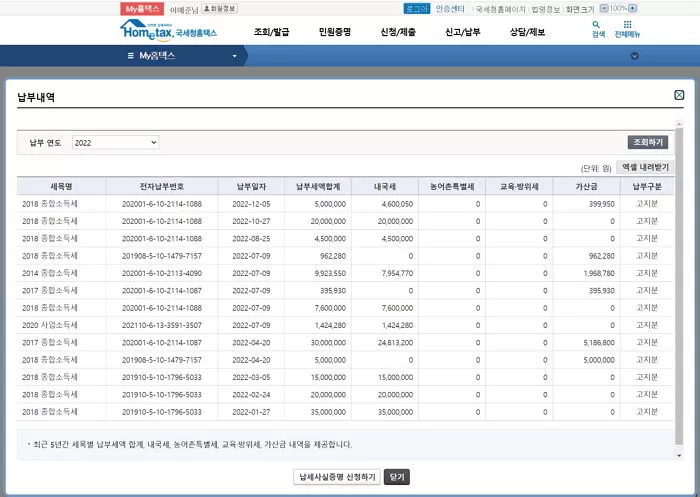
Task: Click the 조회하기 button
Action: click(648, 142)
